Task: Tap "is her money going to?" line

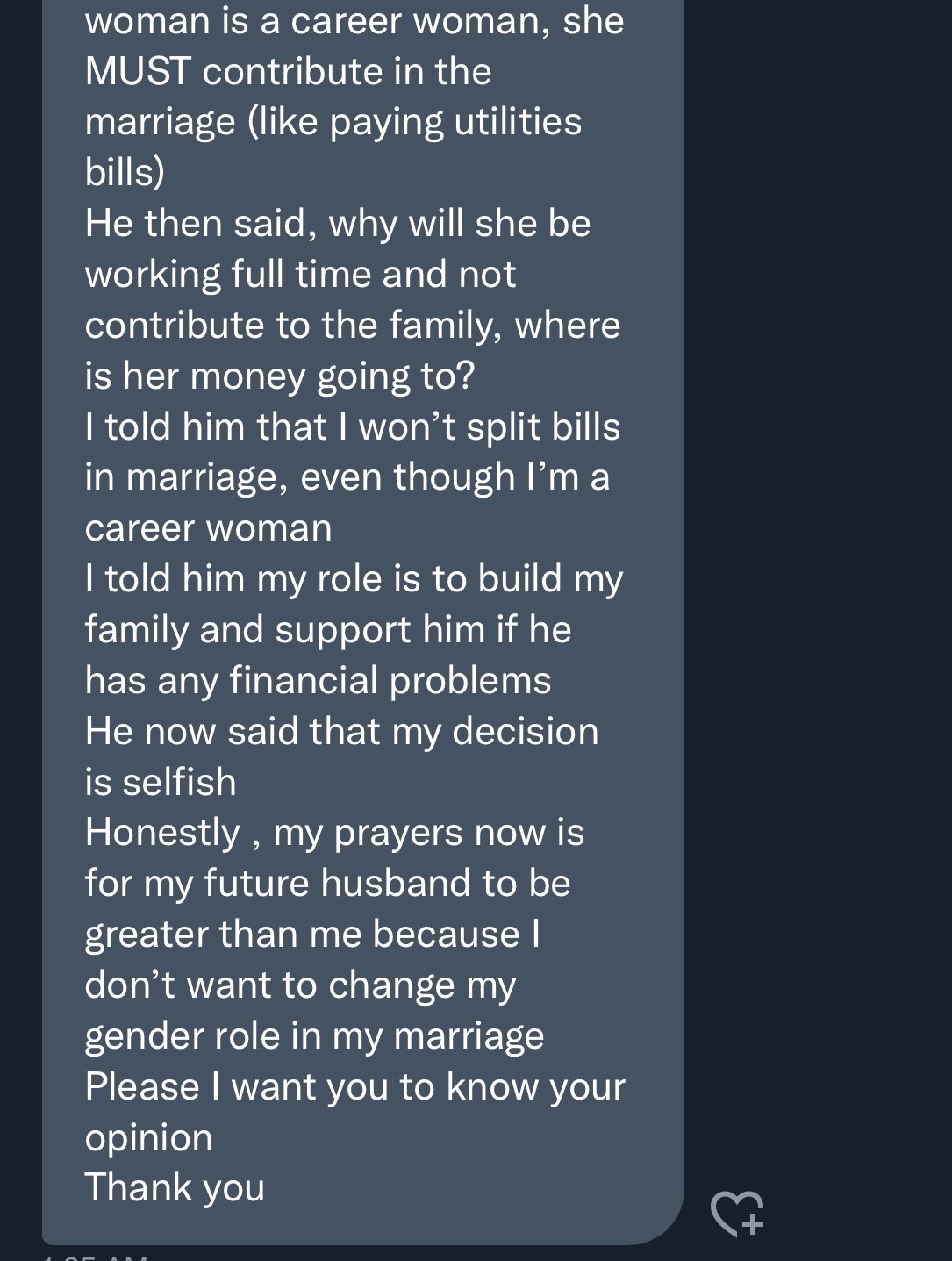Action: [280, 377]
